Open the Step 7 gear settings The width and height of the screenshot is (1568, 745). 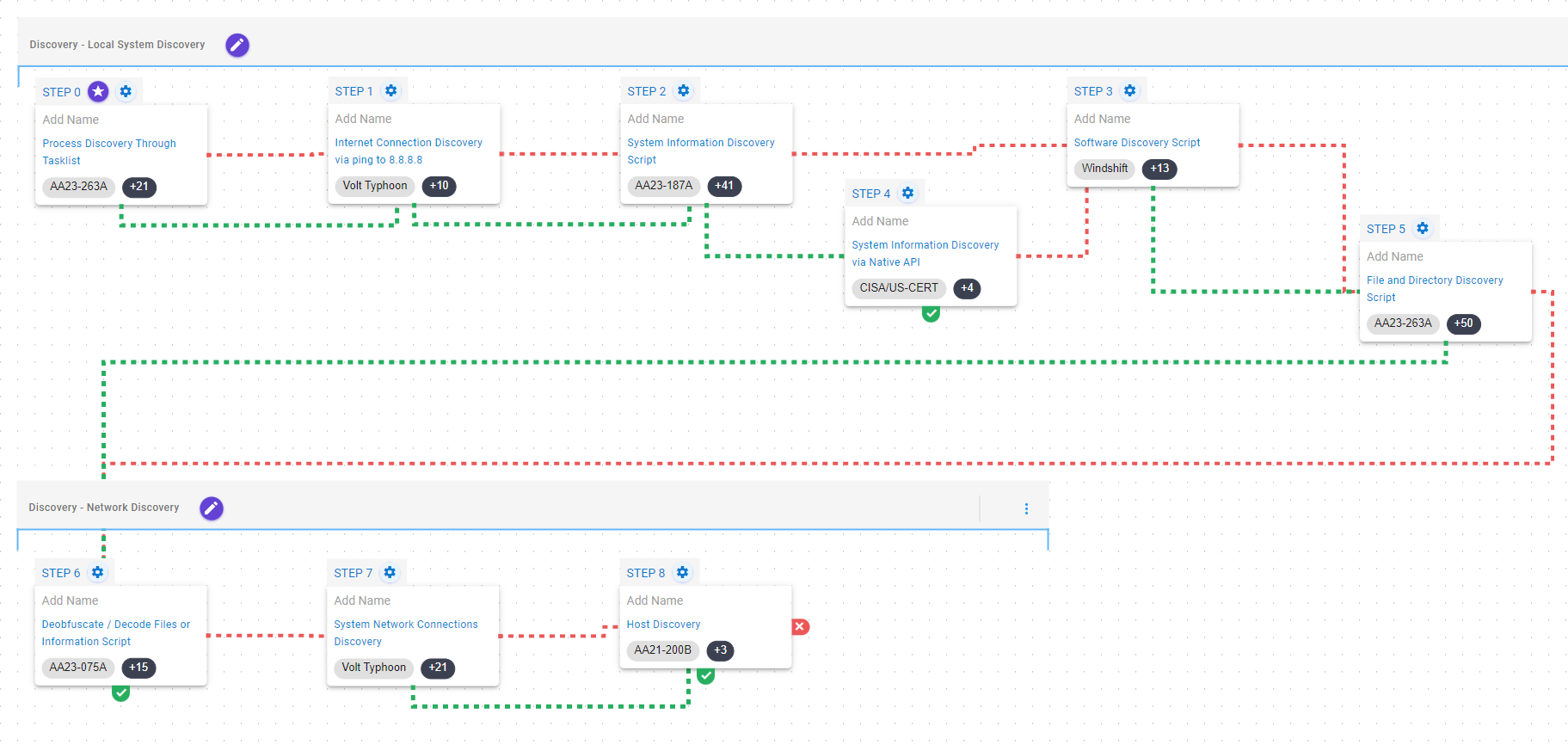(x=390, y=573)
